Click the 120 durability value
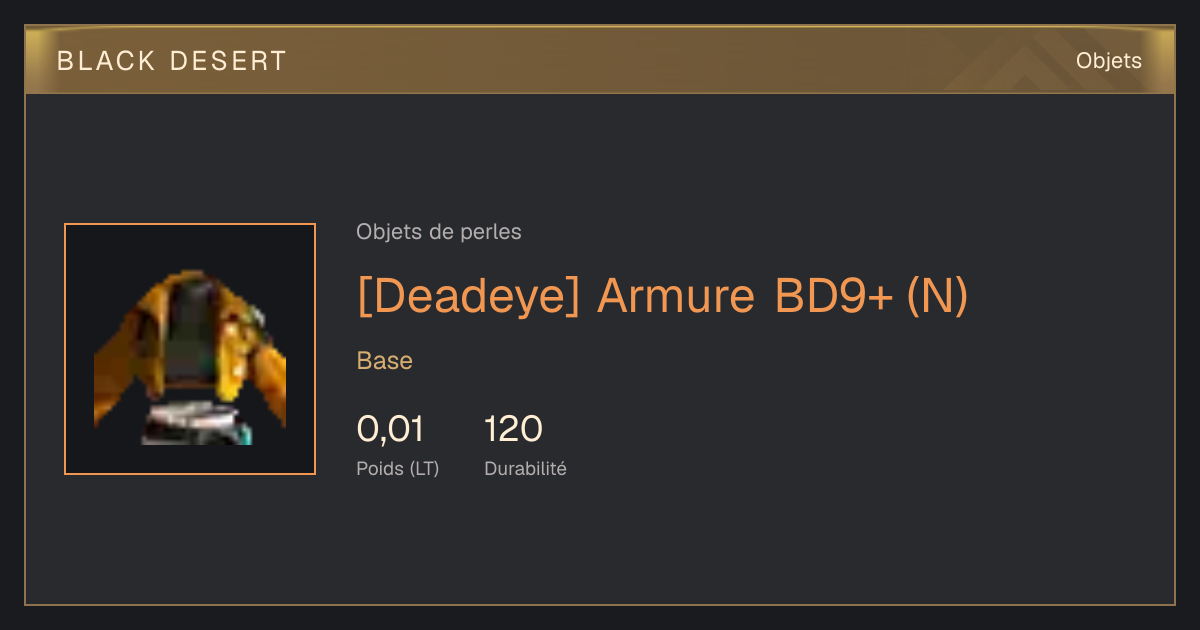 click(513, 429)
